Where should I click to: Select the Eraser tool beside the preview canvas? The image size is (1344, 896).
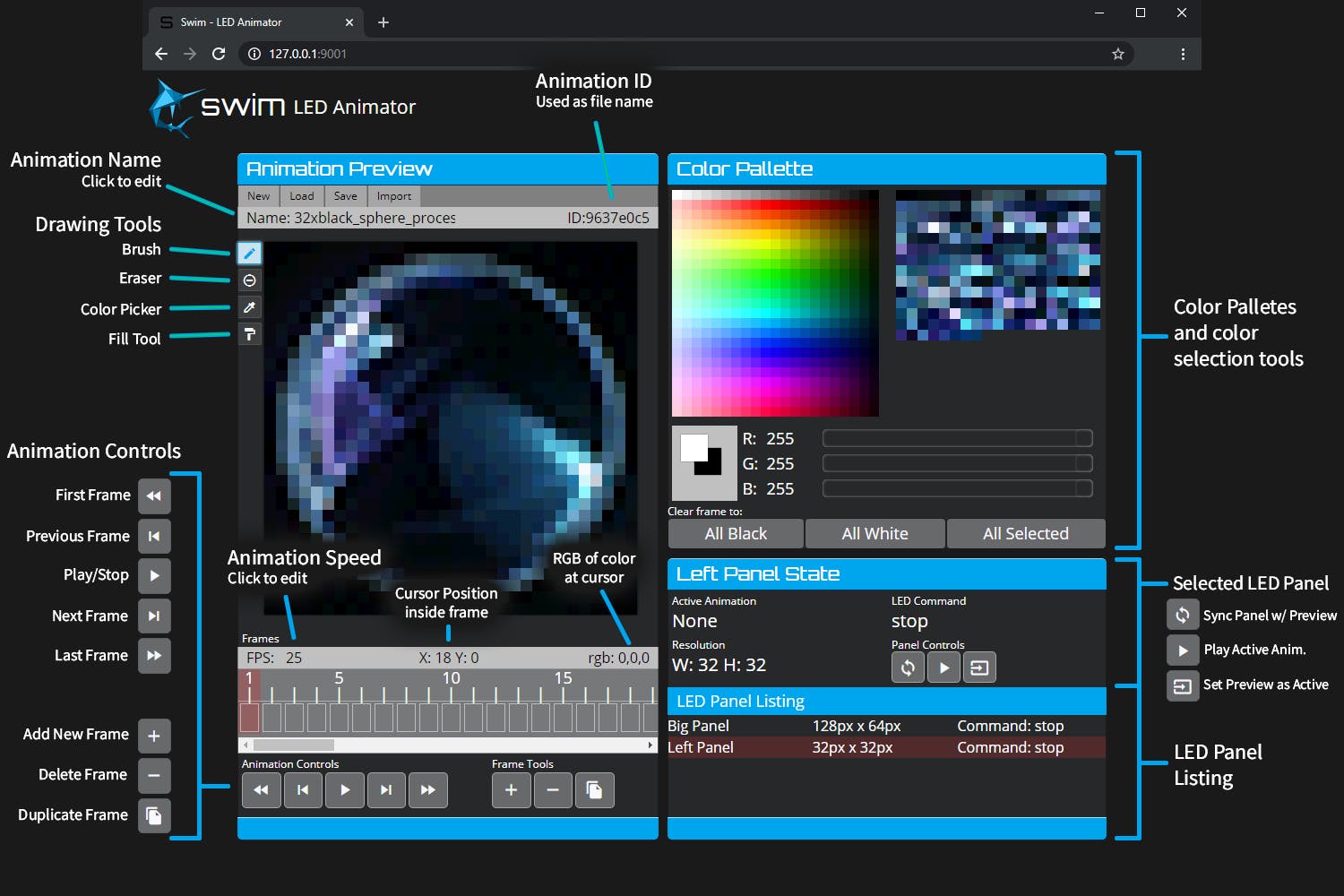pos(250,280)
